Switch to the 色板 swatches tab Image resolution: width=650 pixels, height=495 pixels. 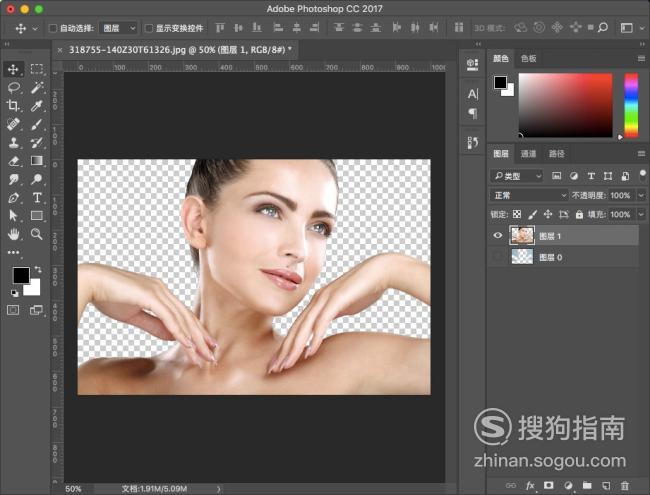529,58
